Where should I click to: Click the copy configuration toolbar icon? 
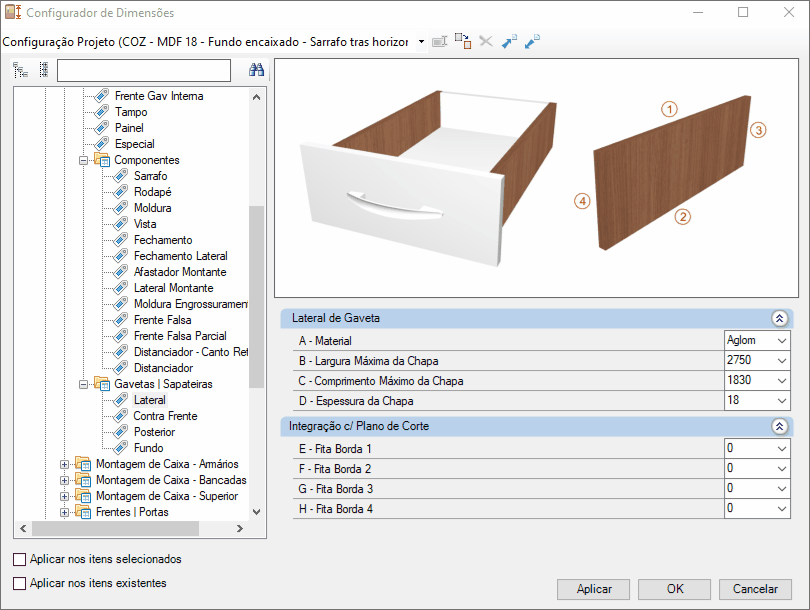[462, 42]
